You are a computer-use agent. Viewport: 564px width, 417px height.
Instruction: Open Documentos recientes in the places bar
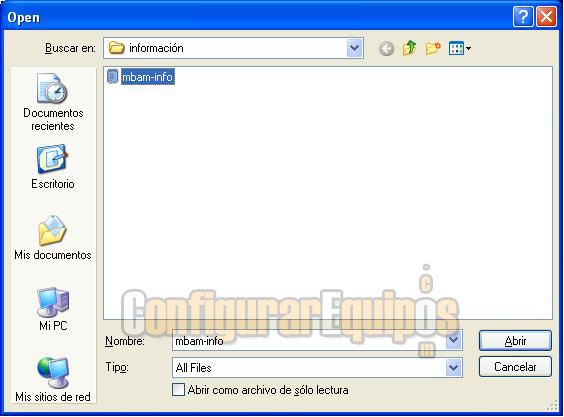53,102
